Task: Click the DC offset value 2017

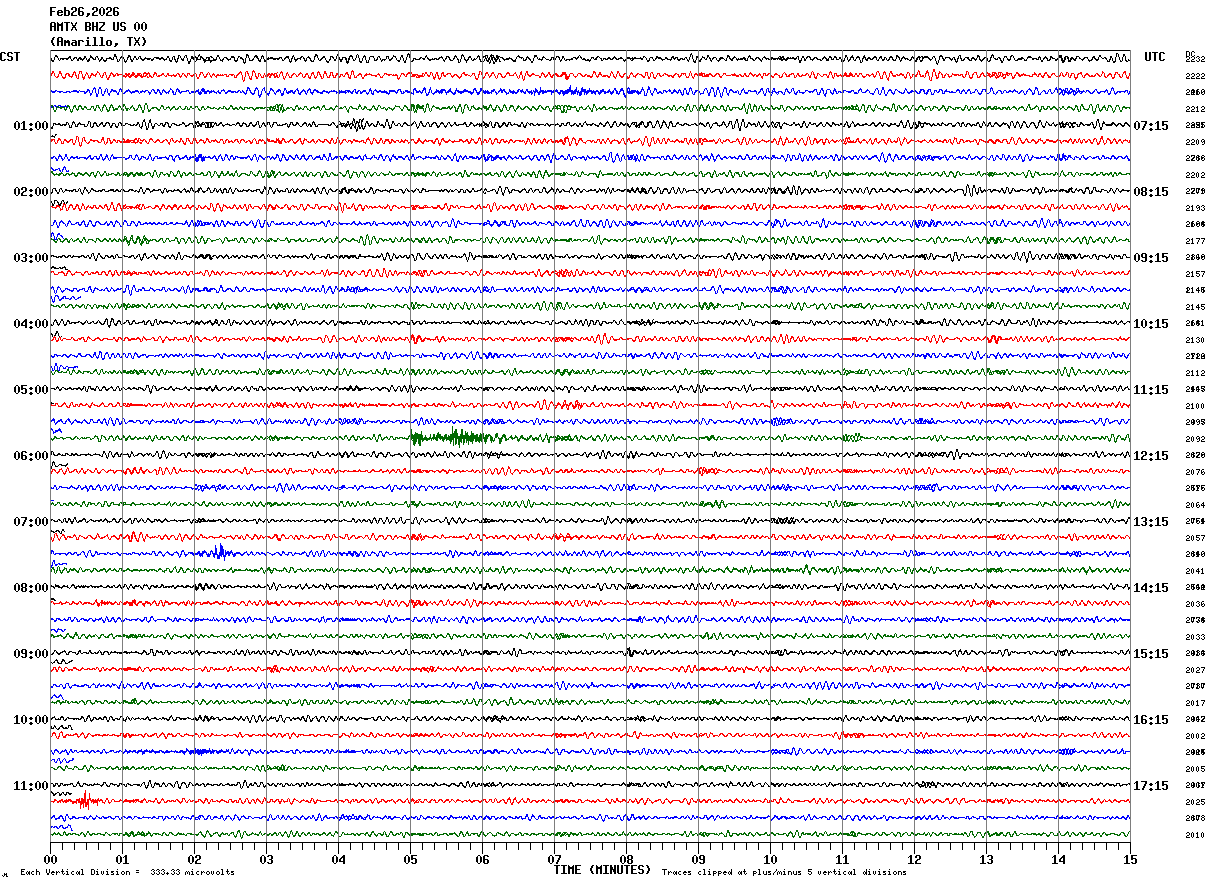Action: pyautogui.click(x=1195, y=703)
